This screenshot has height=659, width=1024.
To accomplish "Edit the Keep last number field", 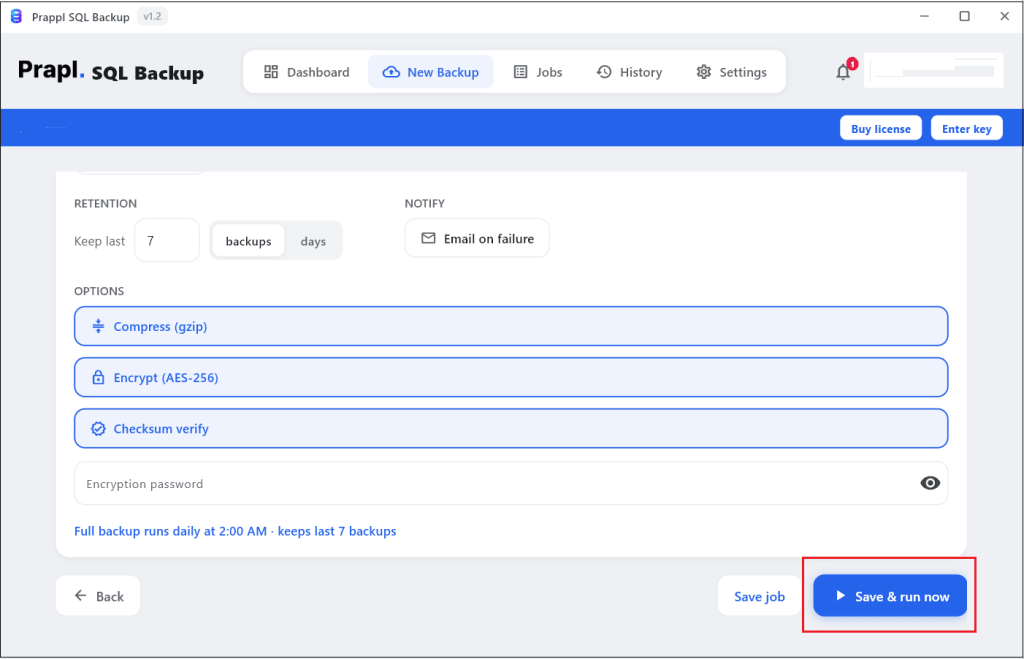I will pos(167,240).
